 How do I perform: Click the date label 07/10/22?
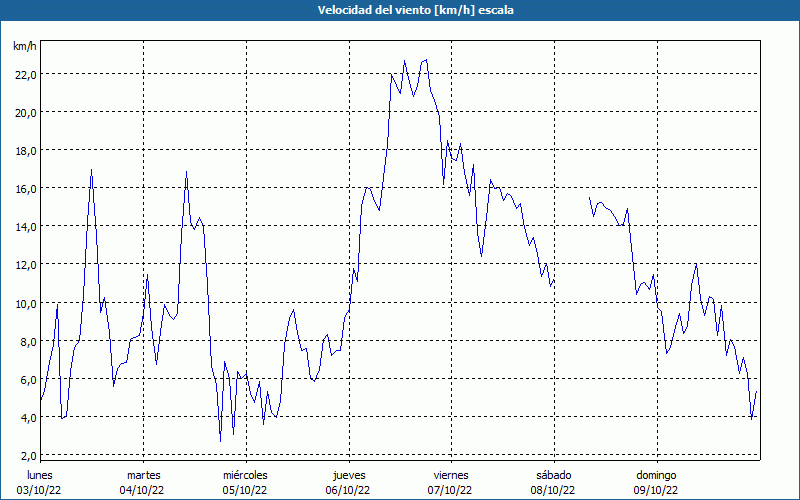[451, 490]
